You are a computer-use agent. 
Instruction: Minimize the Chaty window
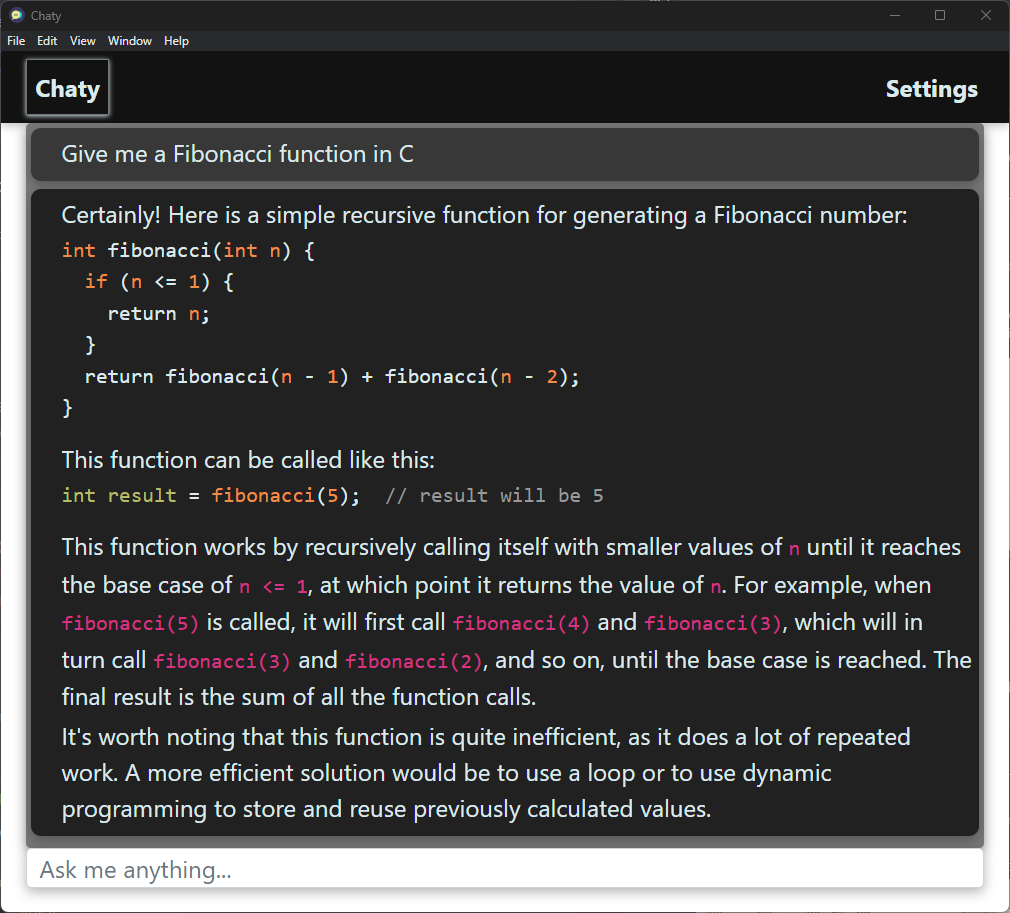coord(895,15)
